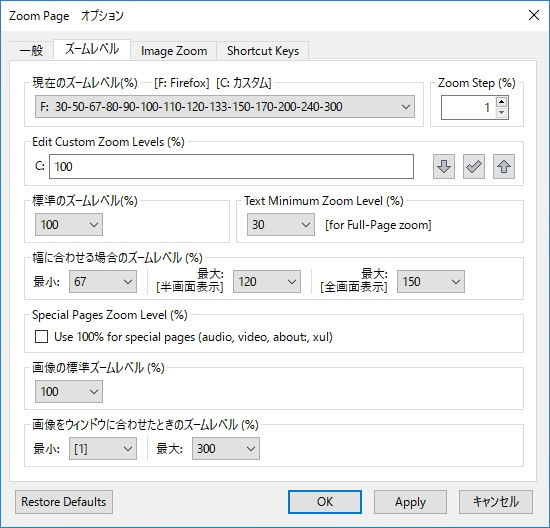
Task: Increase Zoom Step with the up spinner
Action: pos(502,102)
